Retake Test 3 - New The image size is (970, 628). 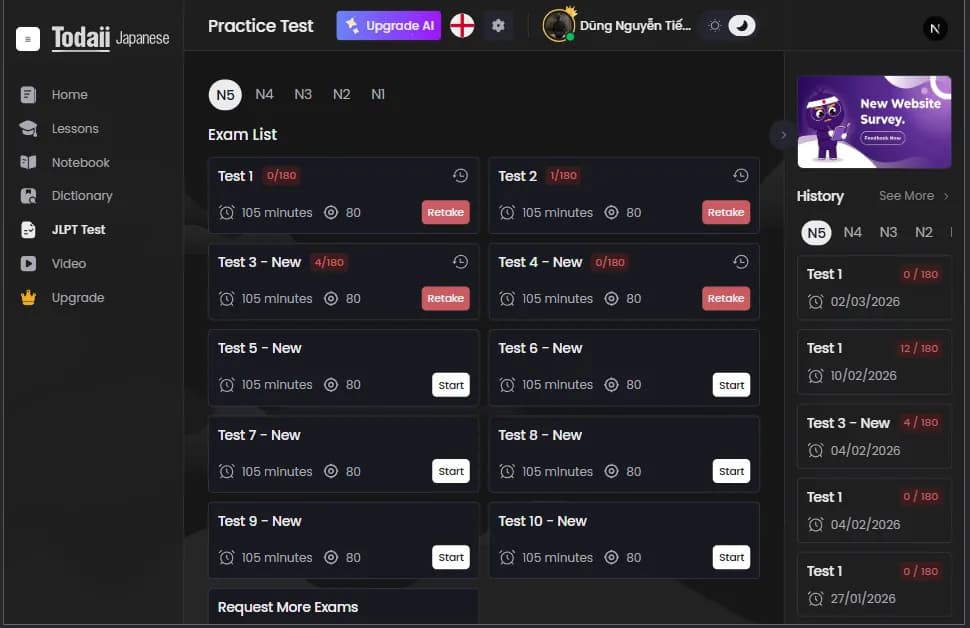point(445,298)
